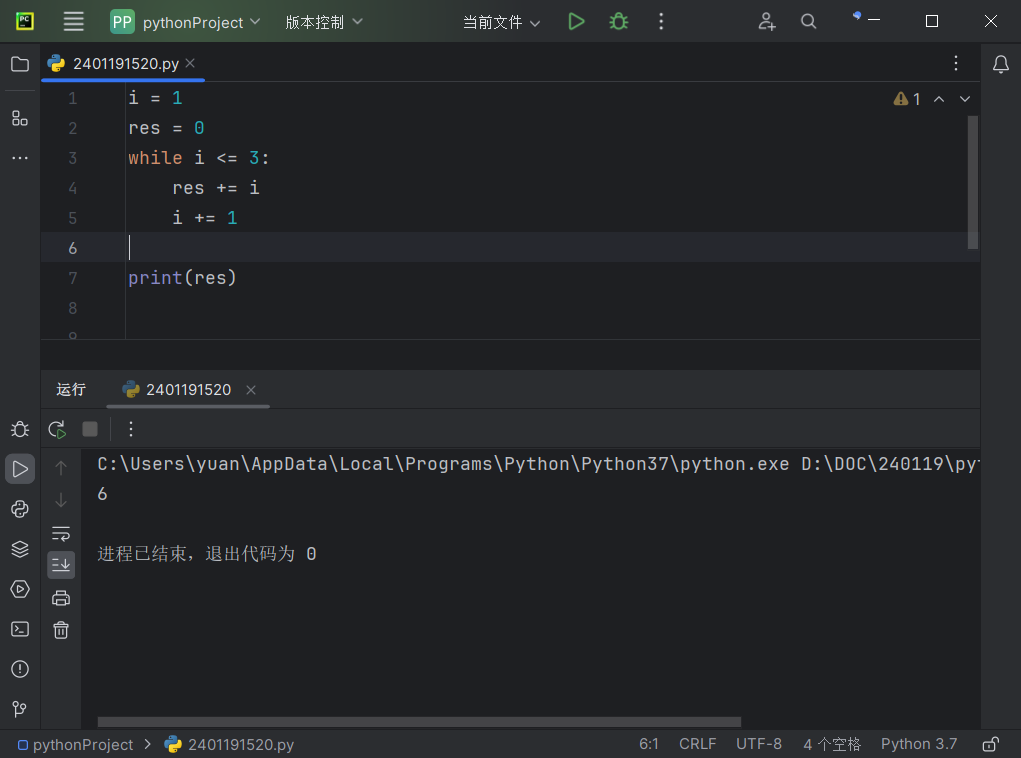Open editor tab options menu
The width and height of the screenshot is (1021, 758).
point(956,63)
